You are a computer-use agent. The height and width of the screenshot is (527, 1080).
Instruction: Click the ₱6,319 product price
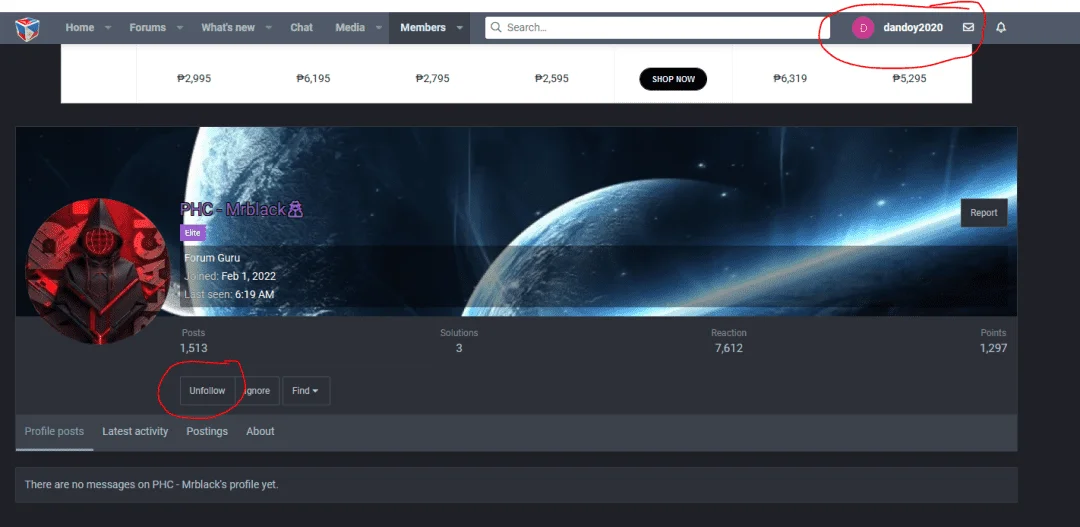790,79
